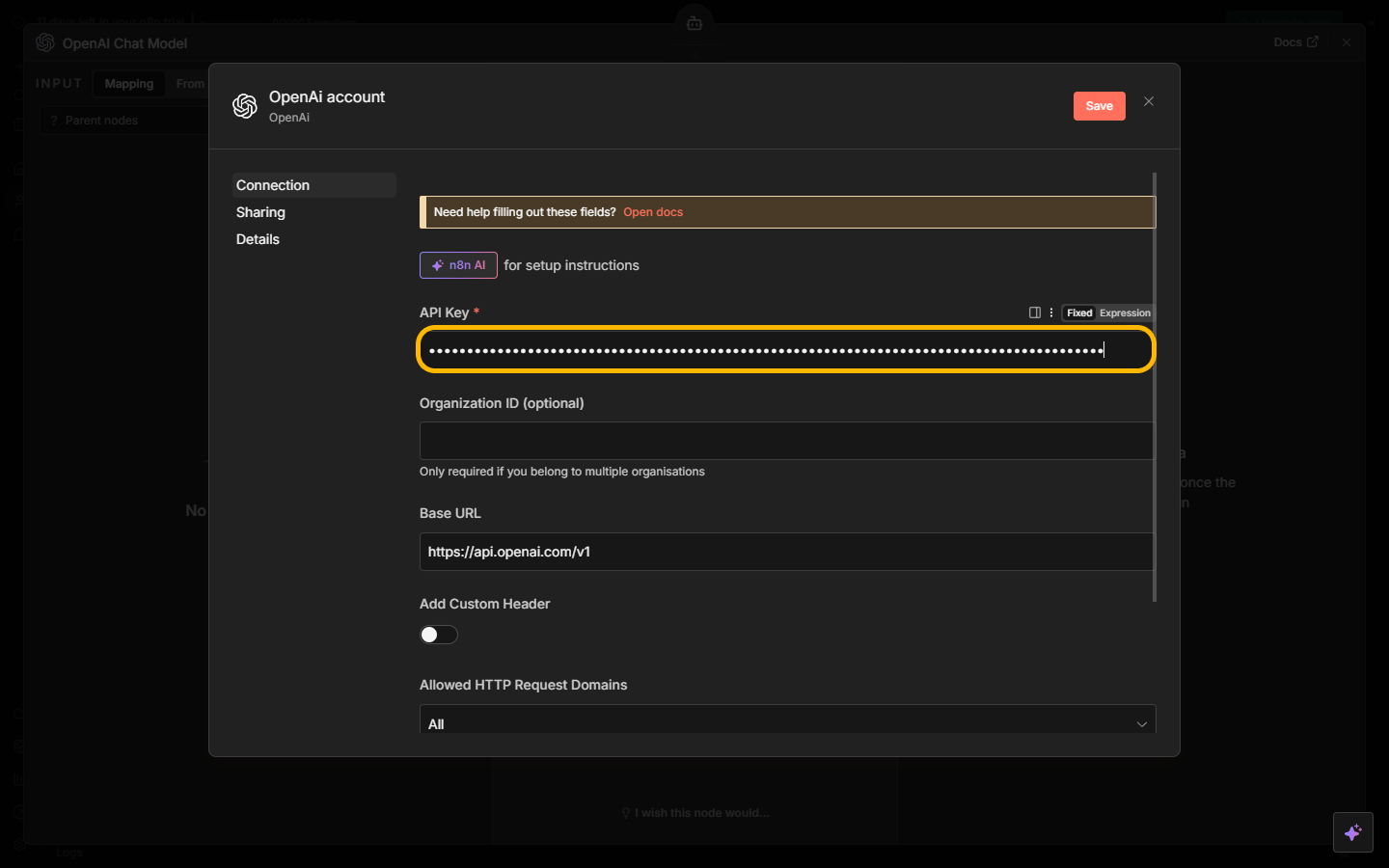Close the OpenAi account dialog
Viewport: 1389px width, 868px height.
(1148, 101)
